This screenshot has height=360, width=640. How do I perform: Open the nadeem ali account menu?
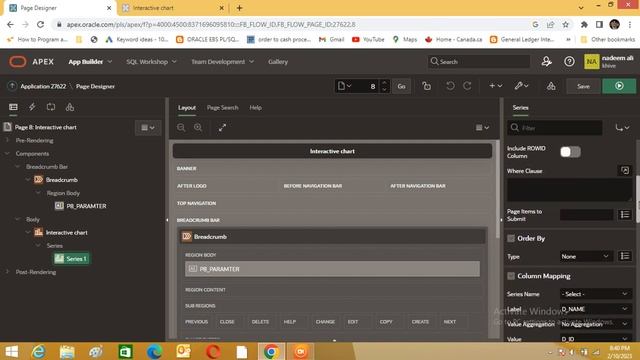[609, 62]
